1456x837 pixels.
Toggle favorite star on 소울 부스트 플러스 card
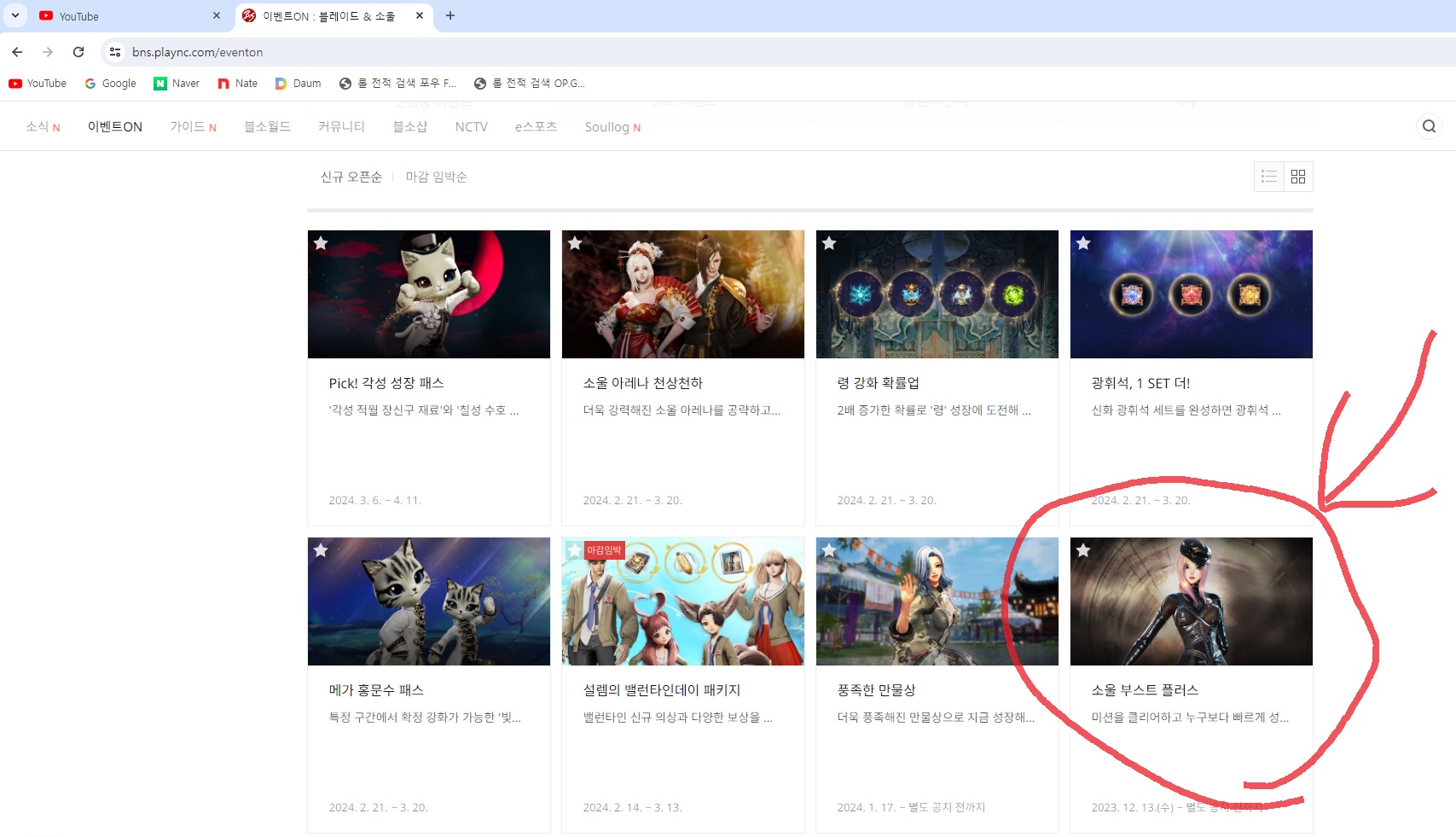(x=1084, y=550)
